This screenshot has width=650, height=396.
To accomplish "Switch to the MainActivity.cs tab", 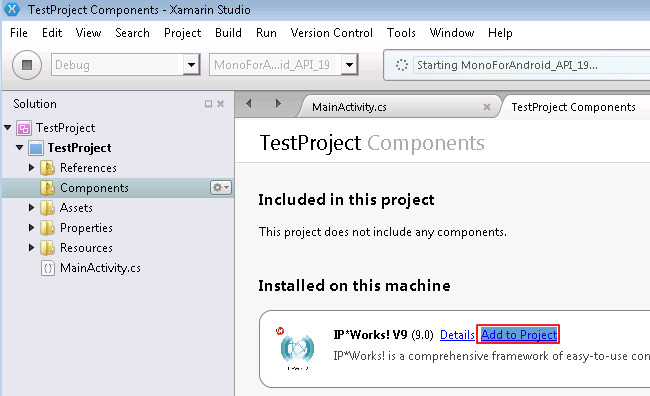I will (x=349, y=107).
